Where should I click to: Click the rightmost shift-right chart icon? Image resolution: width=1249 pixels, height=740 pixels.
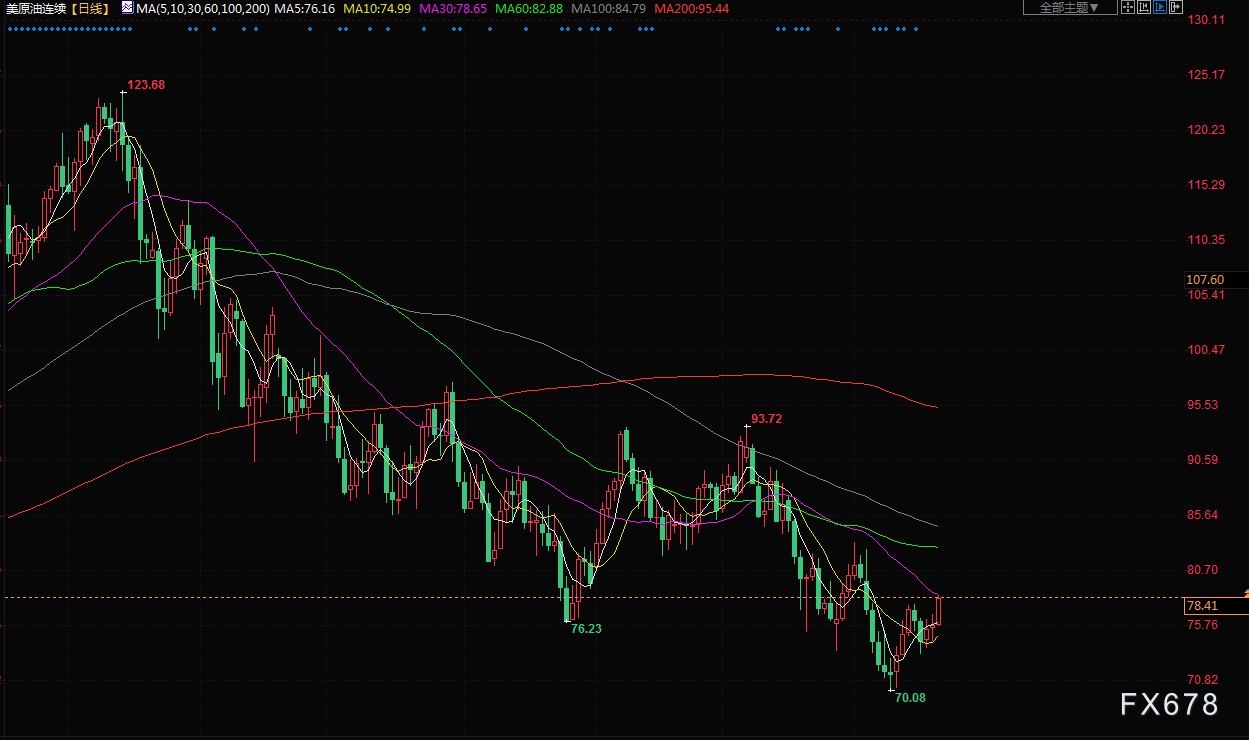1176,8
